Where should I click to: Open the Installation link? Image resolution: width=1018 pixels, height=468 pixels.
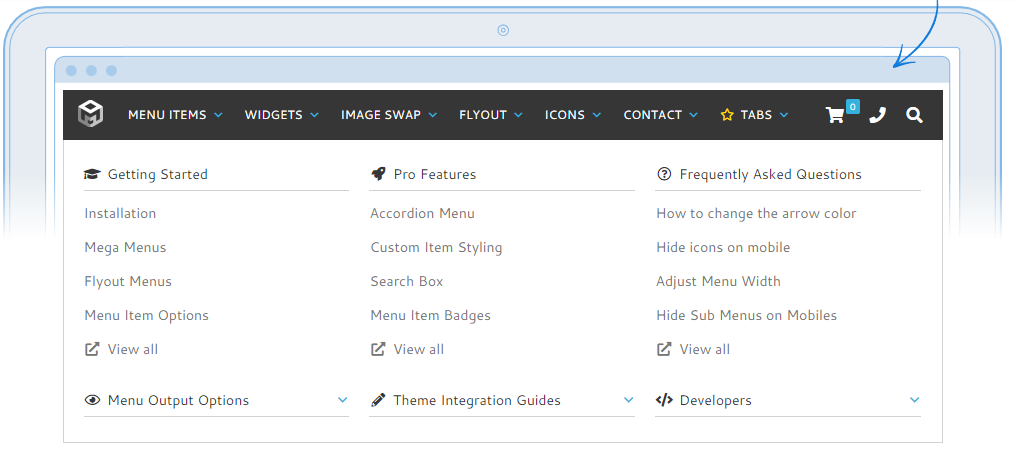point(120,213)
